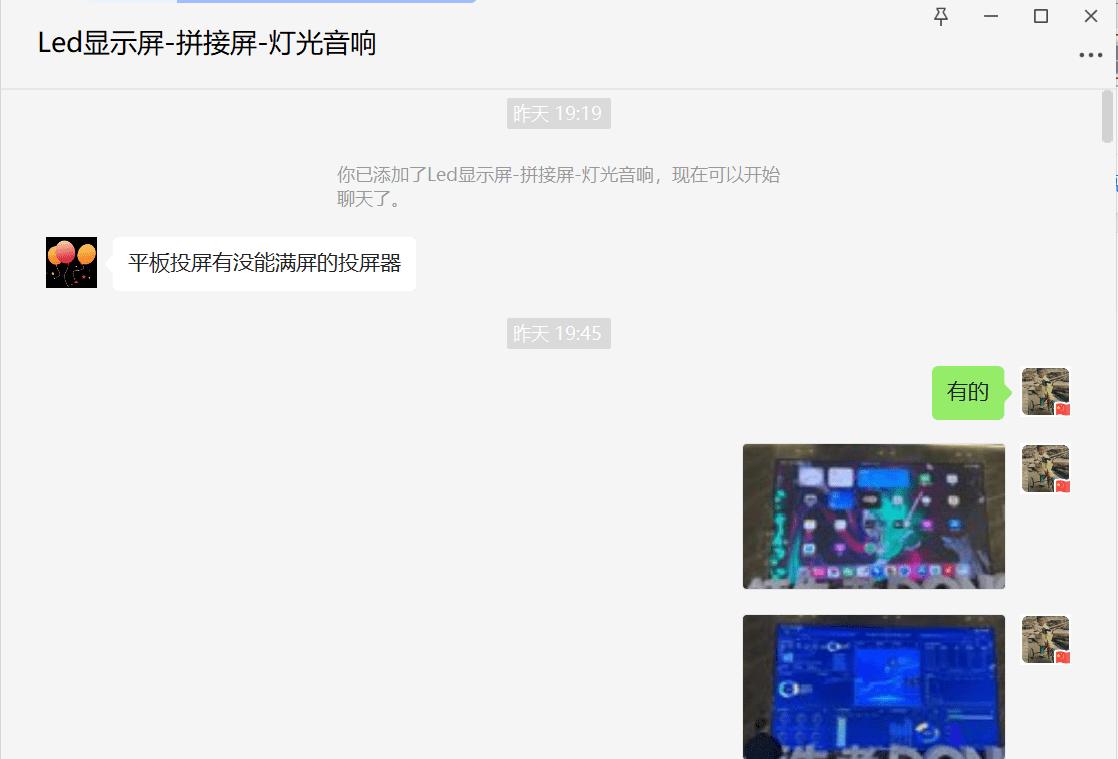The width and height of the screenshot is (1118, 759).
Task: Click your avatar beside the "有的" message
Action: tap(1045, 392)
